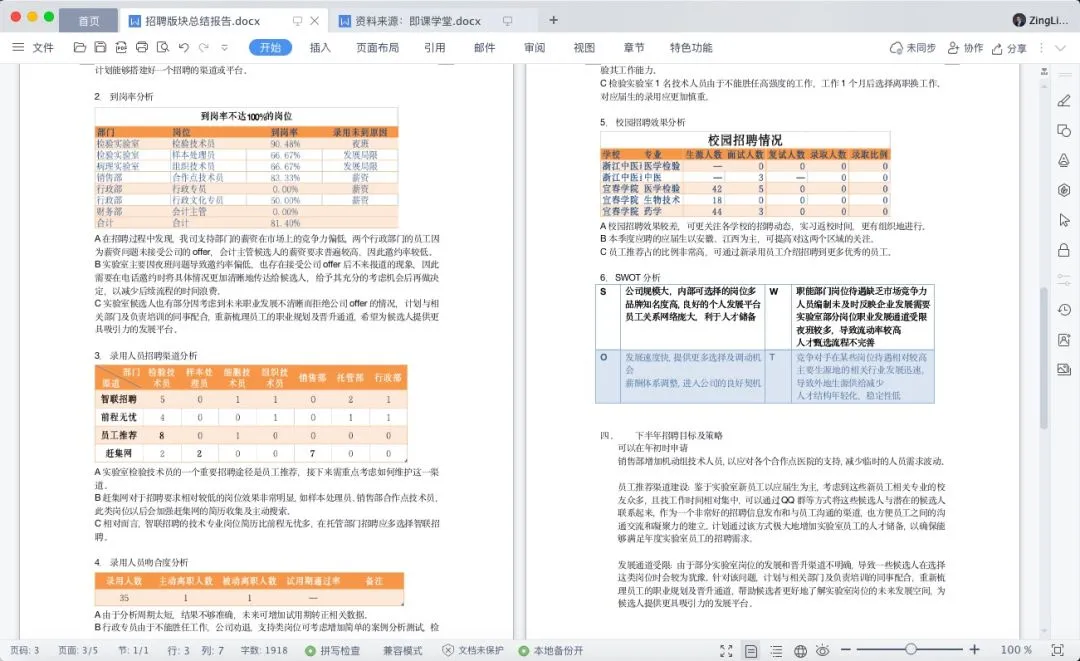Viewport: 1080px width, 661px height.
Task: Open the 视图 tab
Action: (584, 48)
